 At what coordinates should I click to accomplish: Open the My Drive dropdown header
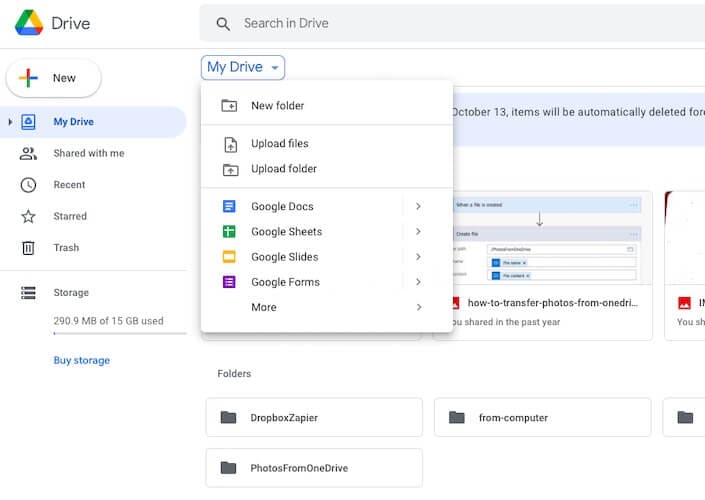pyautogui.click(x=243, y=67)
